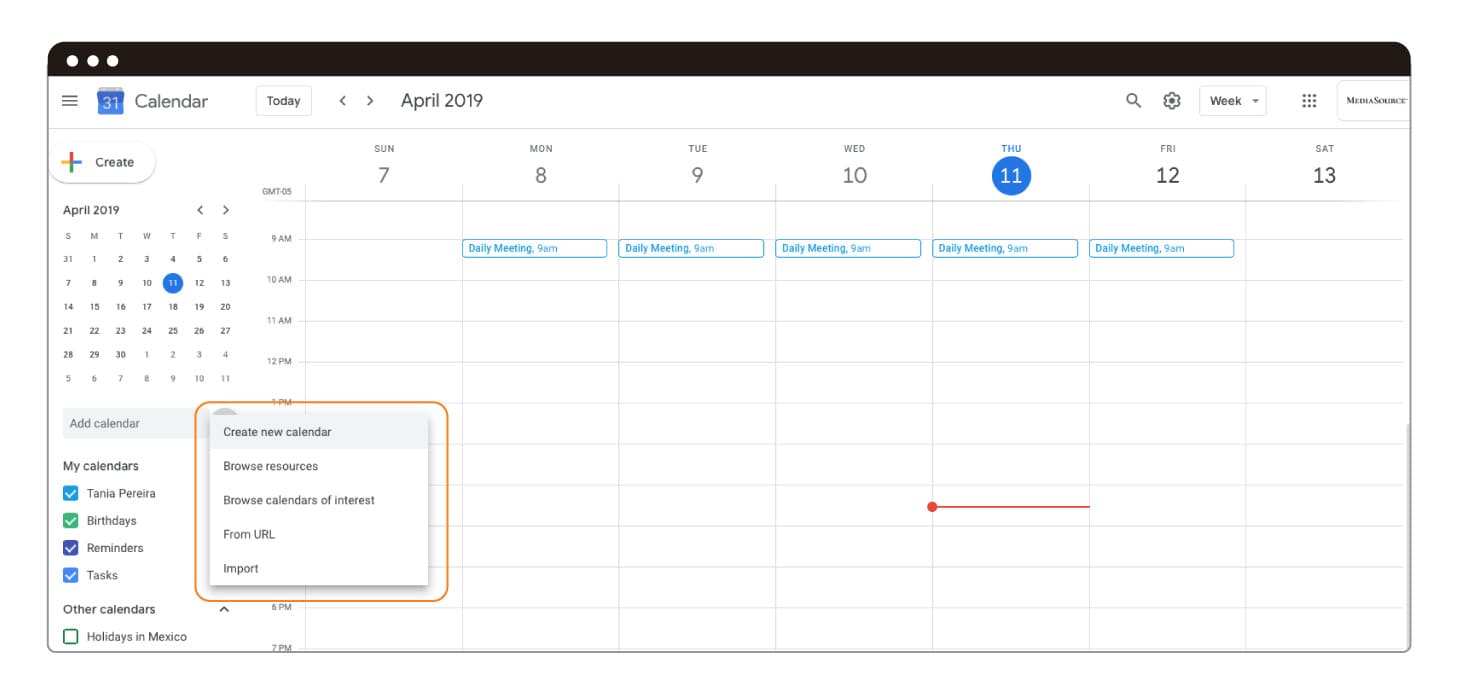
Task: Advance mini calendar to next month
Action: (x=226, y=210)
